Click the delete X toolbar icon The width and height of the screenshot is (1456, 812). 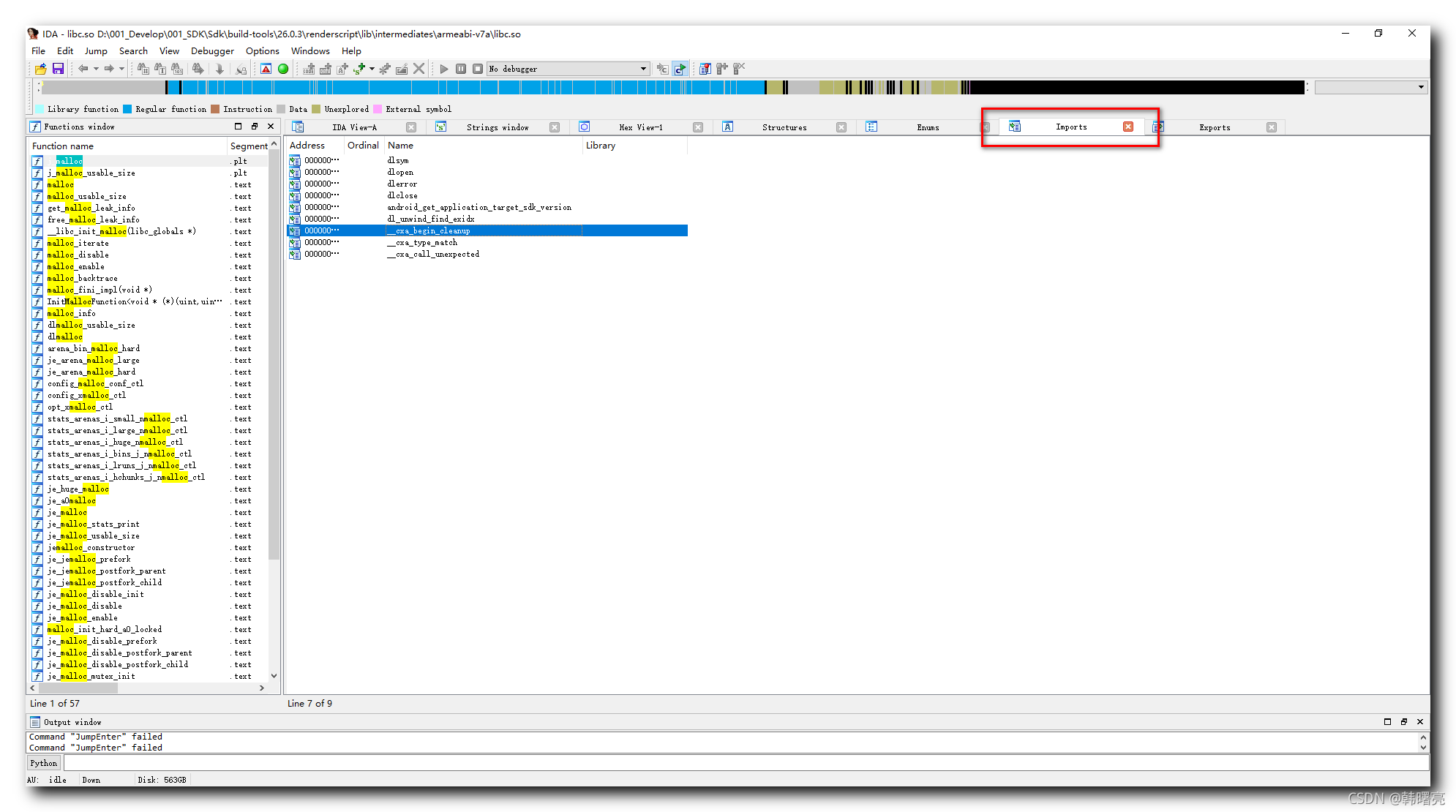click(419, 69)
